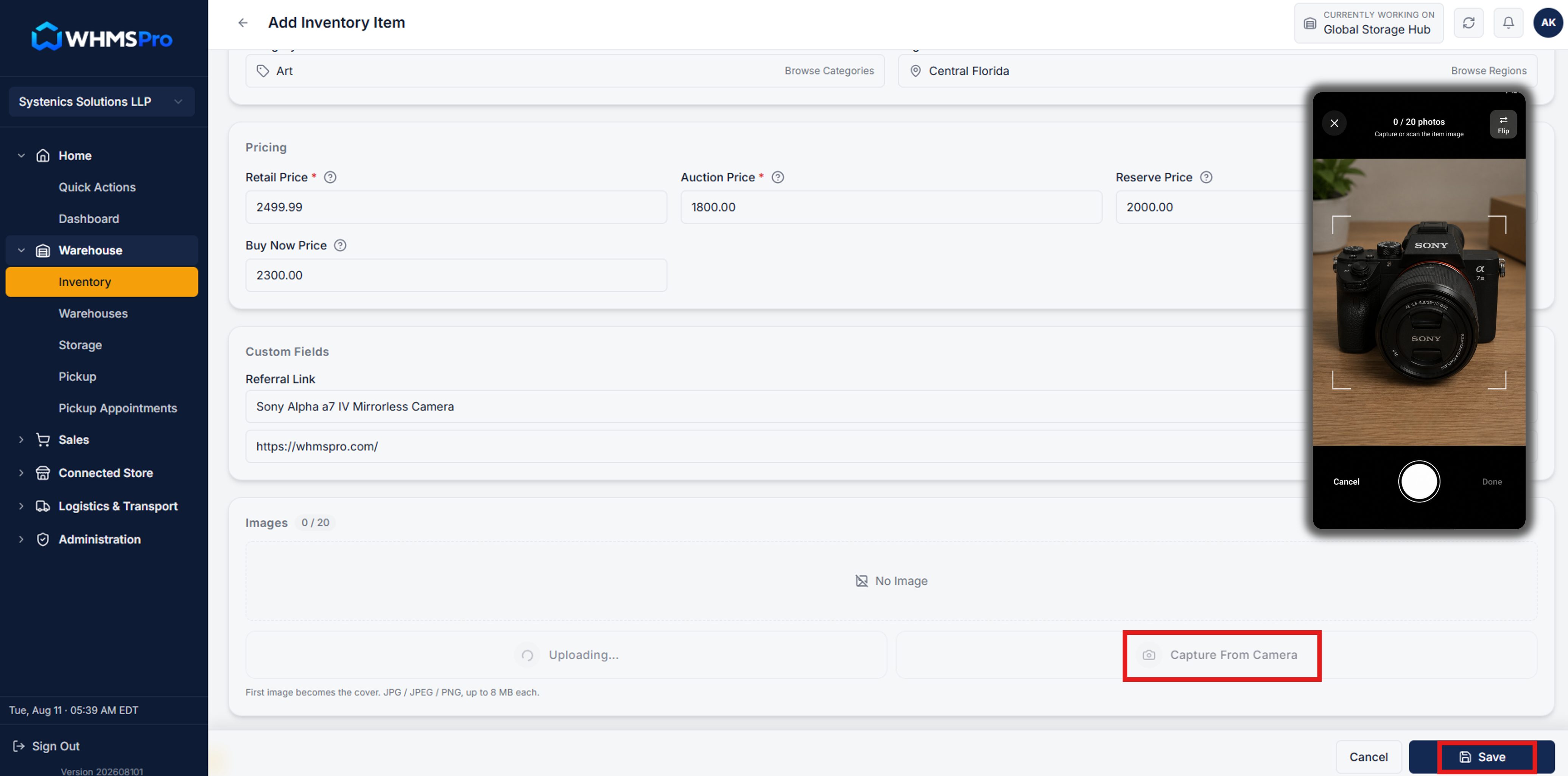Click the refresh icon in the header
This screenshot has height=776, width=1568.
click(1468, 22)
